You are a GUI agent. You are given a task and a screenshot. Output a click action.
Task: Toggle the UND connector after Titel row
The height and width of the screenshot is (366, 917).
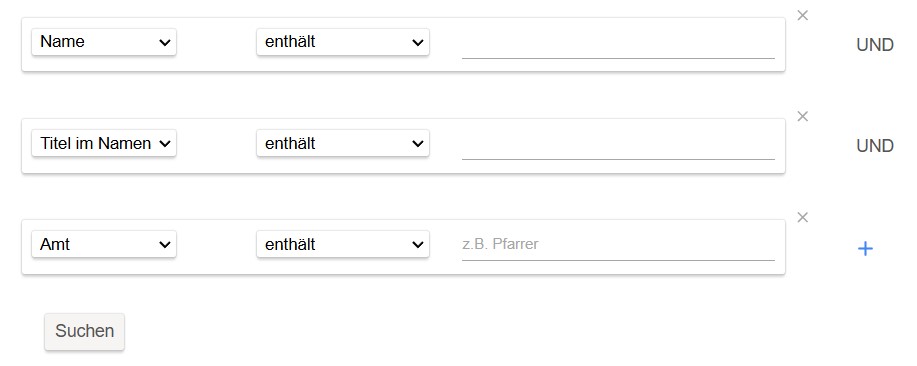(875, 146)
